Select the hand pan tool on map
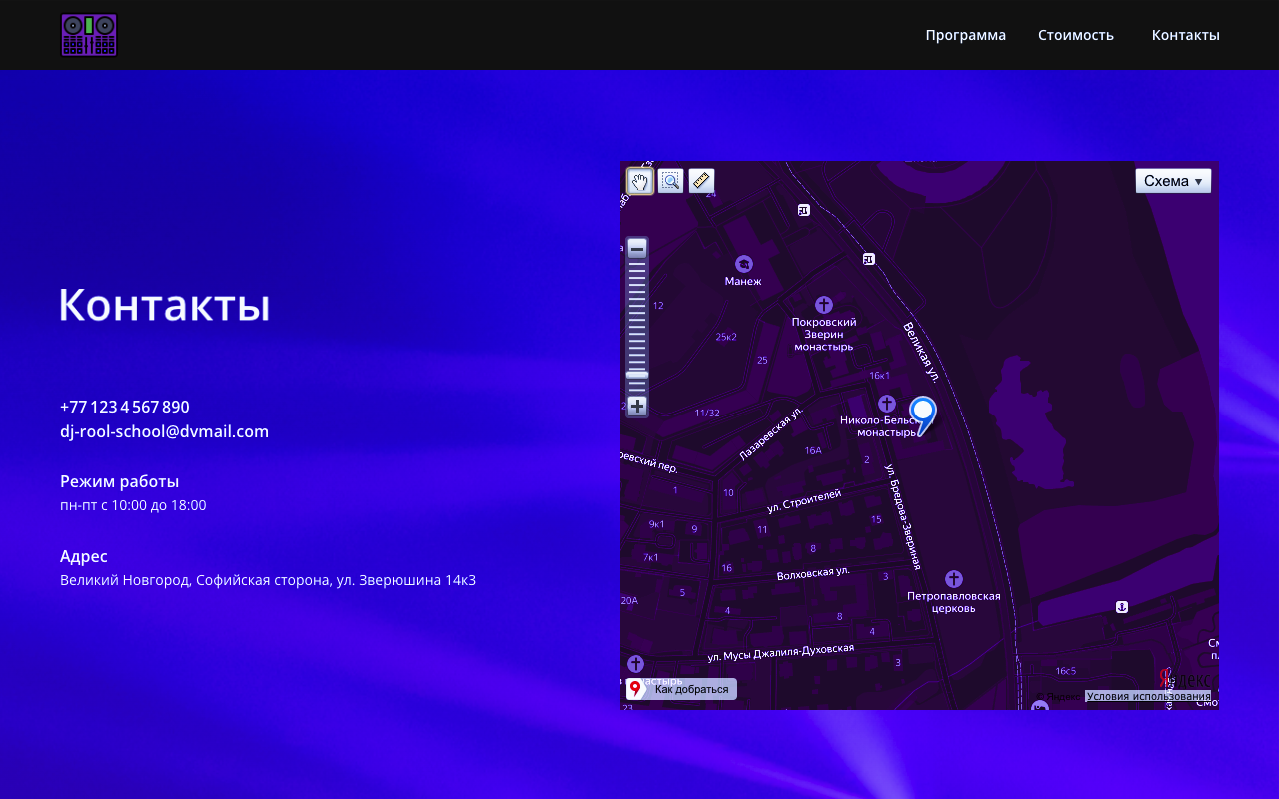The image size is (1279, 799). (639, 181)
